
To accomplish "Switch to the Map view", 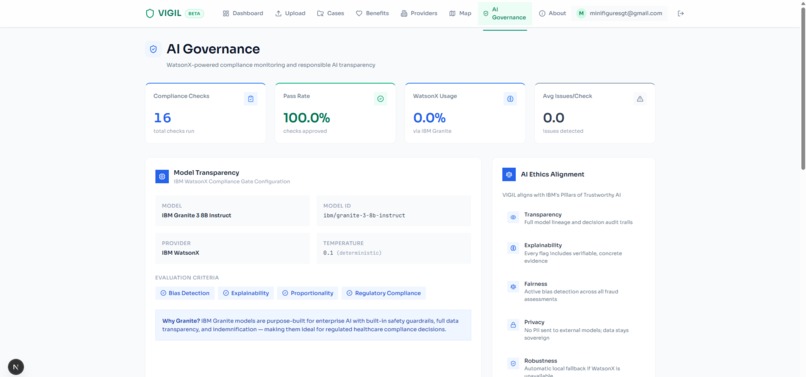I will (460, 13).
